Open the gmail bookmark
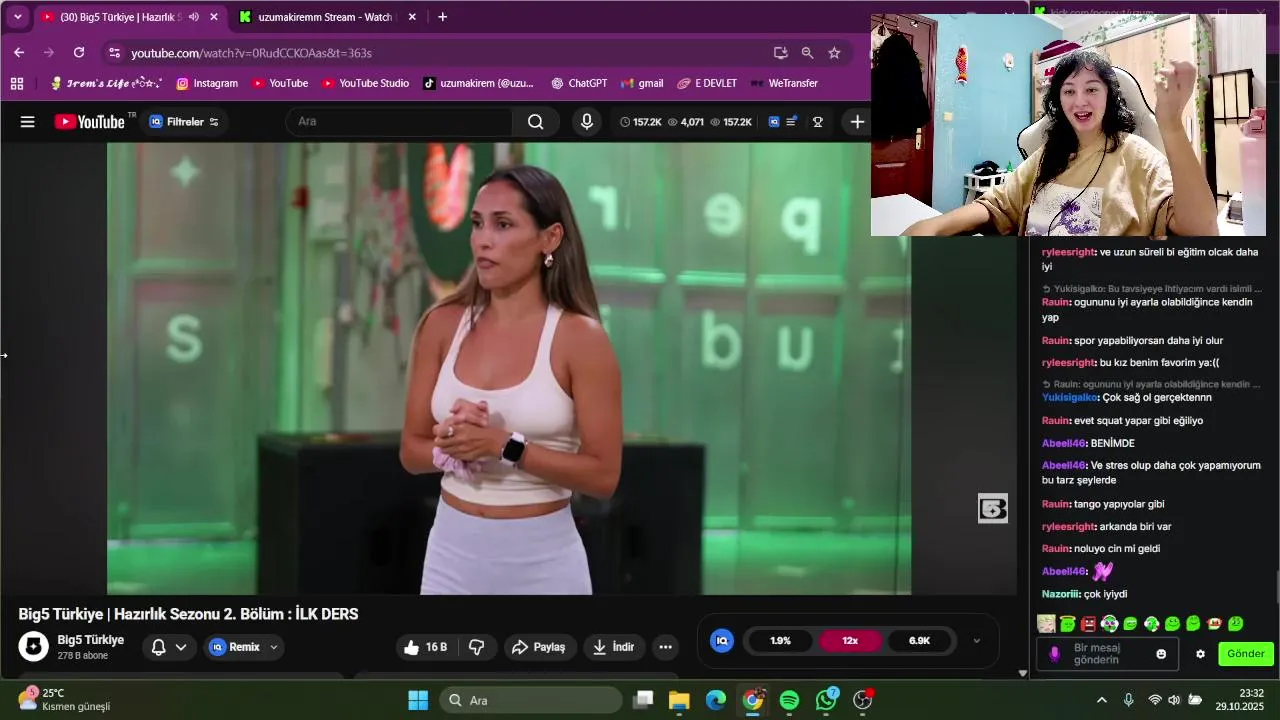This screenshot has height=720, width=1280. [642, 84]
